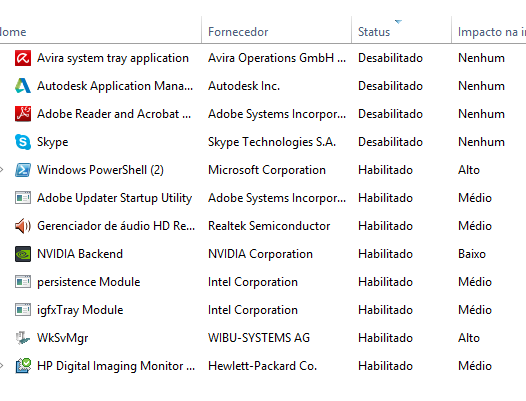The width and height of the screenshot is (526, 401).
Task: Click the Windows PowerShell icon
Action: (23, 170)
